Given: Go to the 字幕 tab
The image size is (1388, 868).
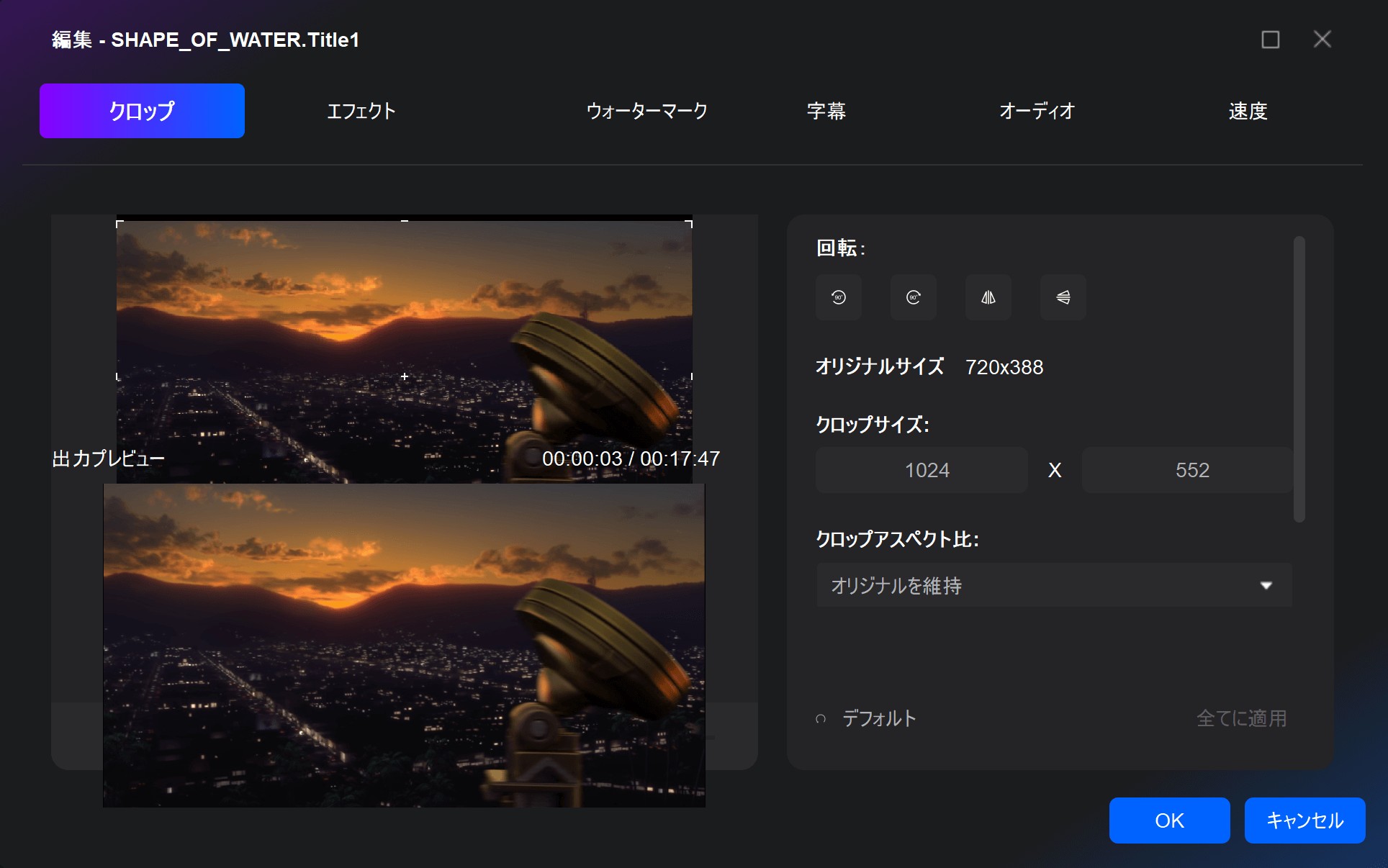Looking at the screenshot, I should tap(826, 111).
